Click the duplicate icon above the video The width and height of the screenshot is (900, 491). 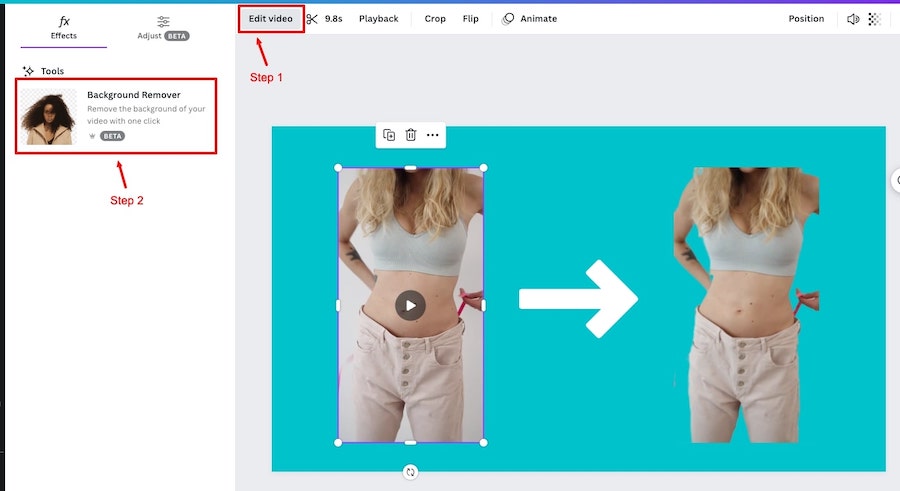(389, 135)
